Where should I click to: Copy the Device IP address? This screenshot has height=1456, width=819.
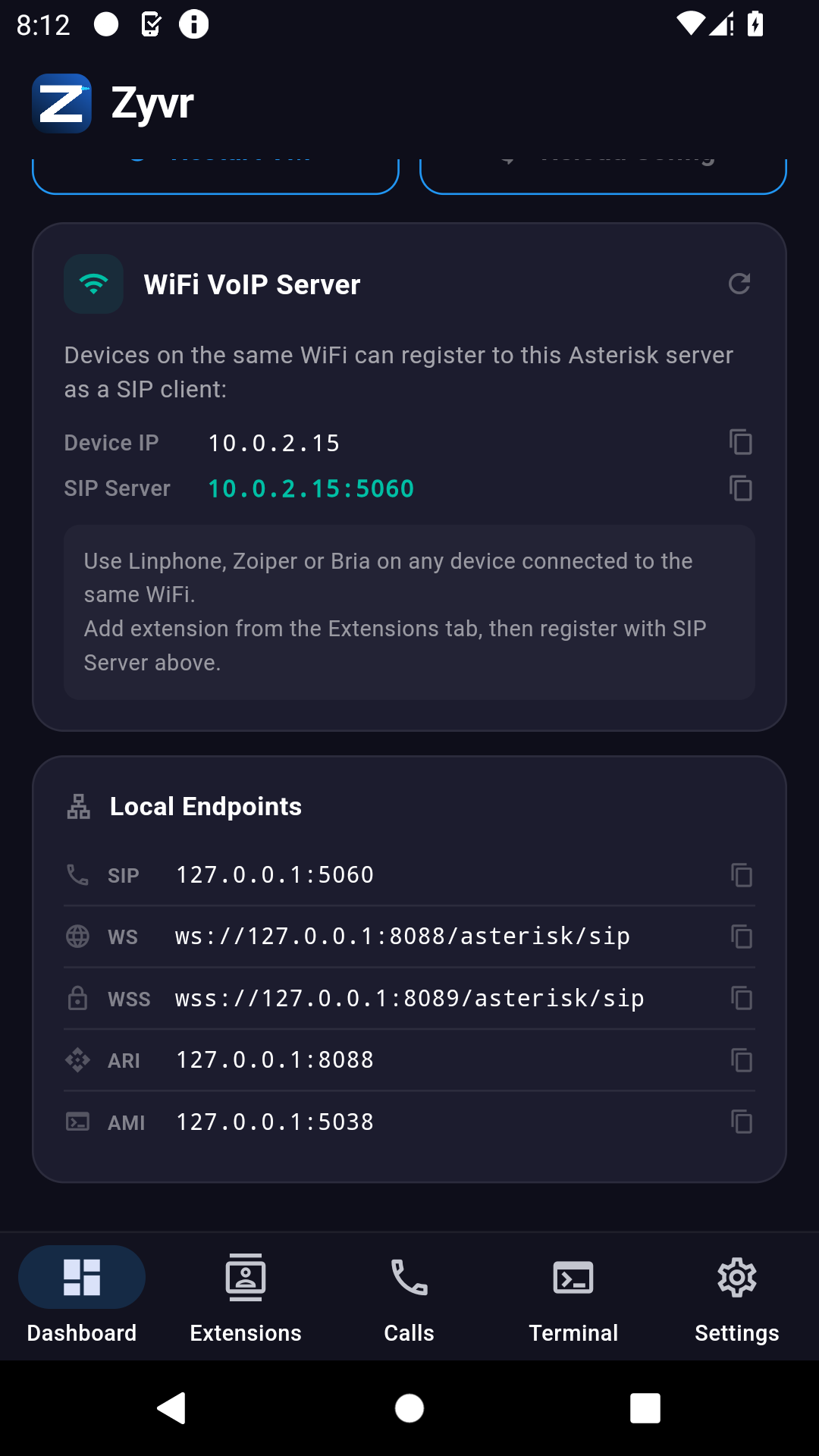point(741,442)
